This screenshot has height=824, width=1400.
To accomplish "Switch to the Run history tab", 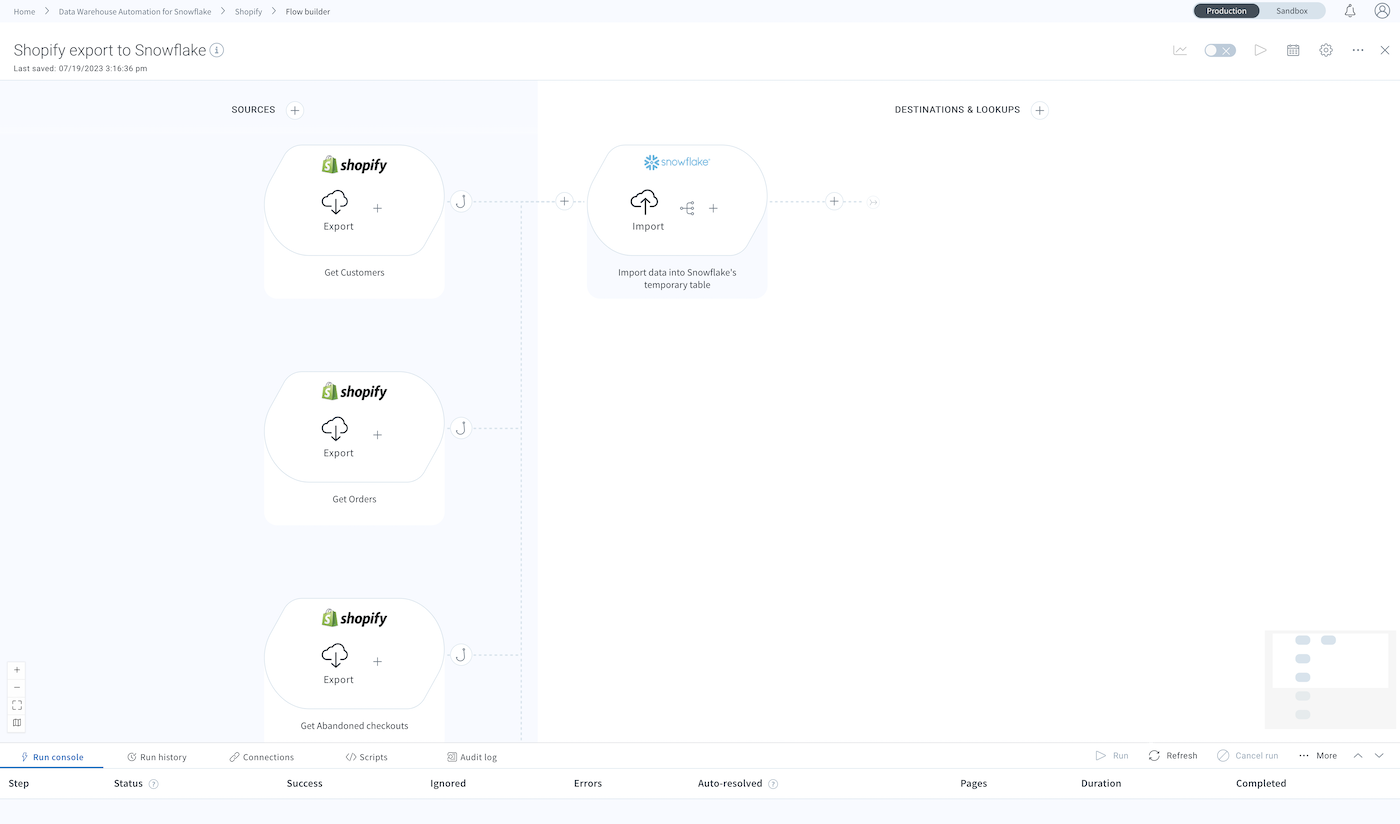I will (157, 757).
